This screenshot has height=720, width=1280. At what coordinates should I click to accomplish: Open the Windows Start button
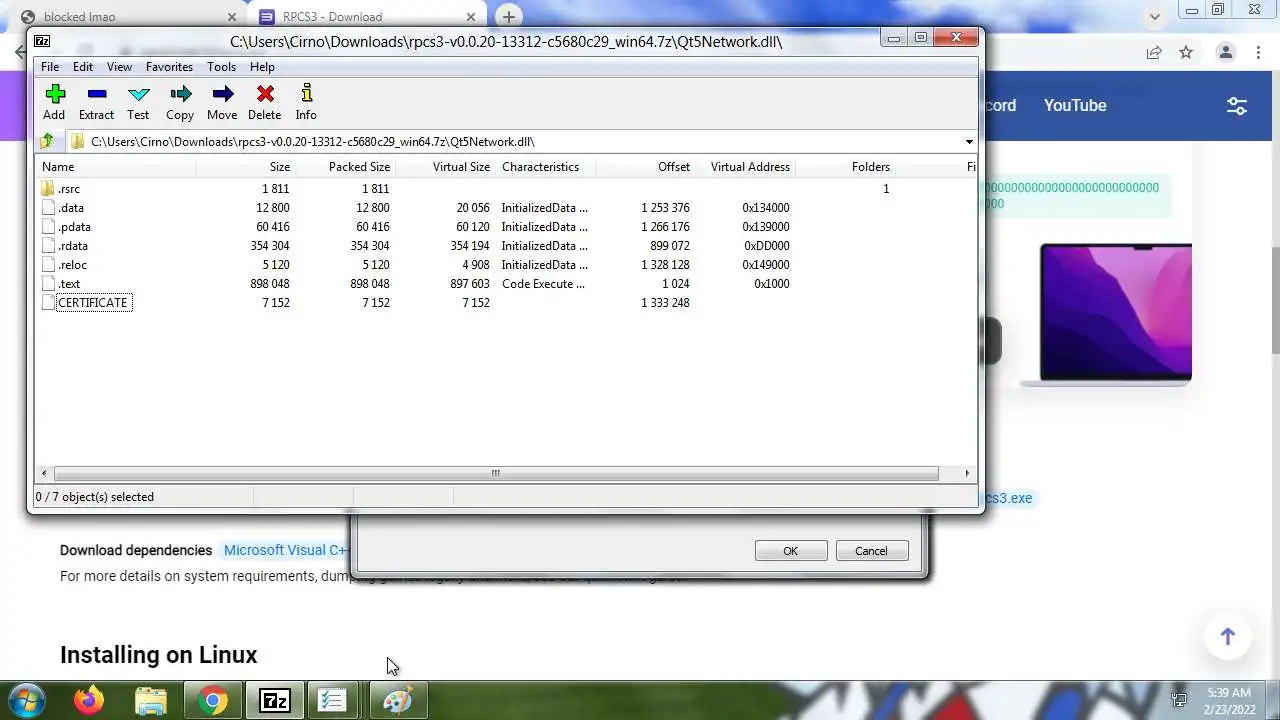click(x=27, y=700)
